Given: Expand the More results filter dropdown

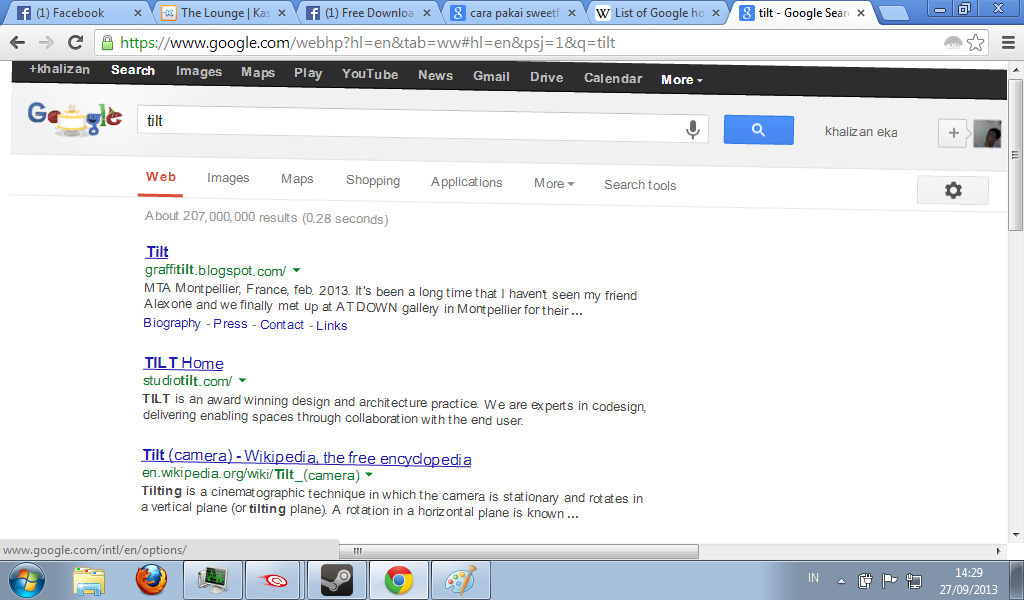Looking at the screenshot, I should 554,183.
